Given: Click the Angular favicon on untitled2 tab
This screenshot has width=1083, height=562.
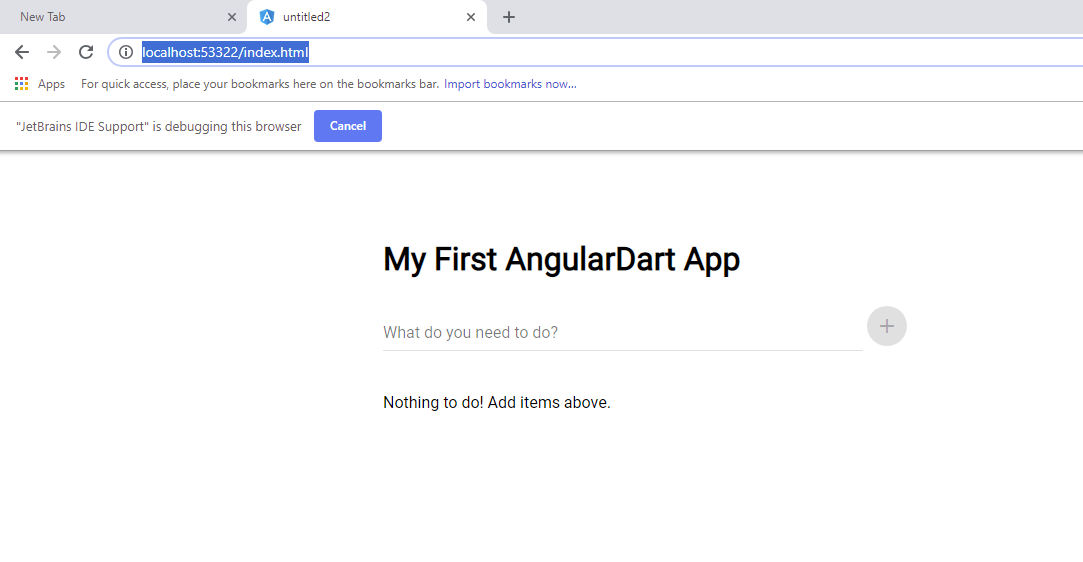Looking at the screenshot, I should pos(267,17).
